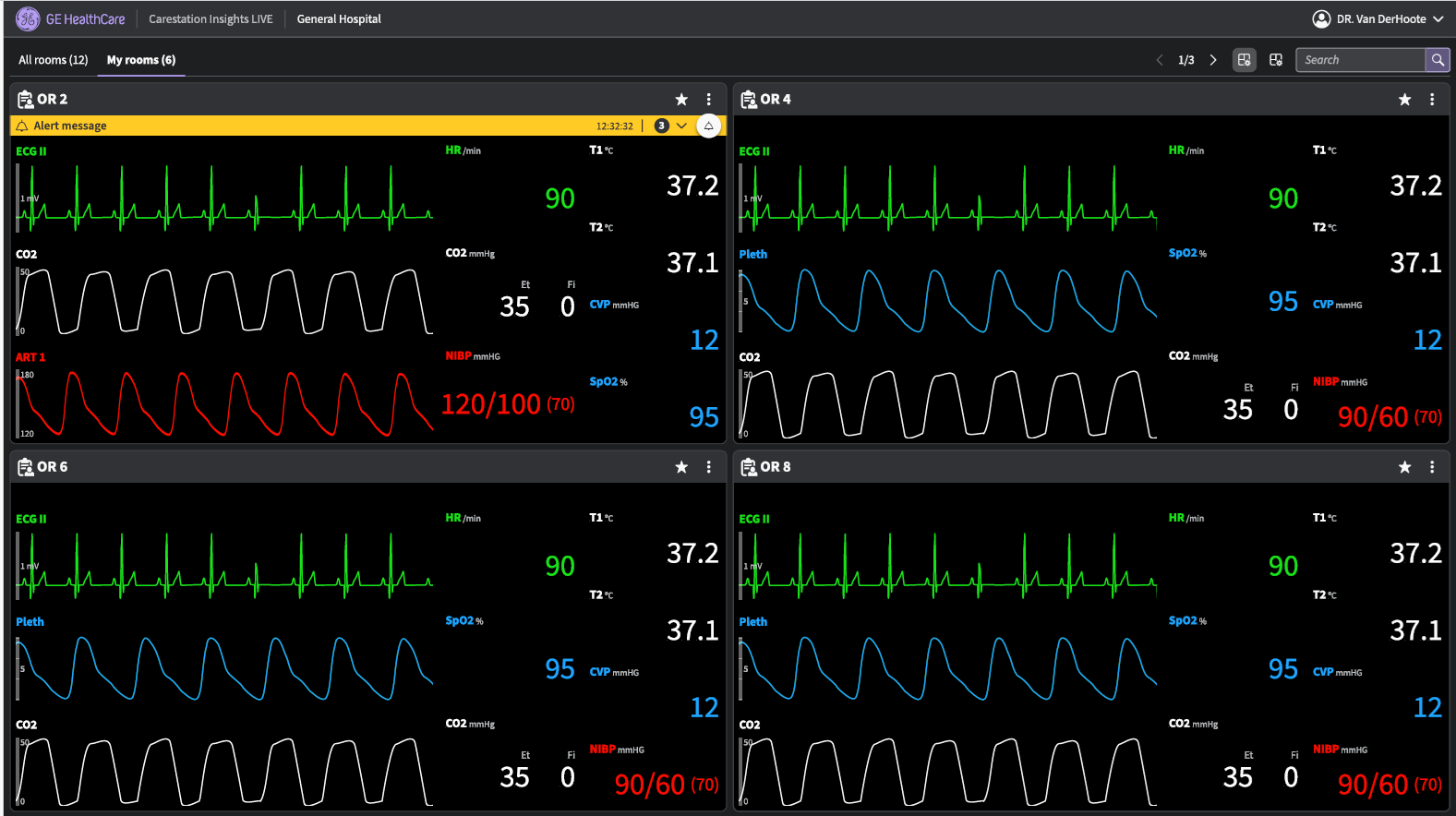This screenshot has height=816, width=1456.
Task: Open OR 8 three-dot options menu
Action: tap(1432, 467)
